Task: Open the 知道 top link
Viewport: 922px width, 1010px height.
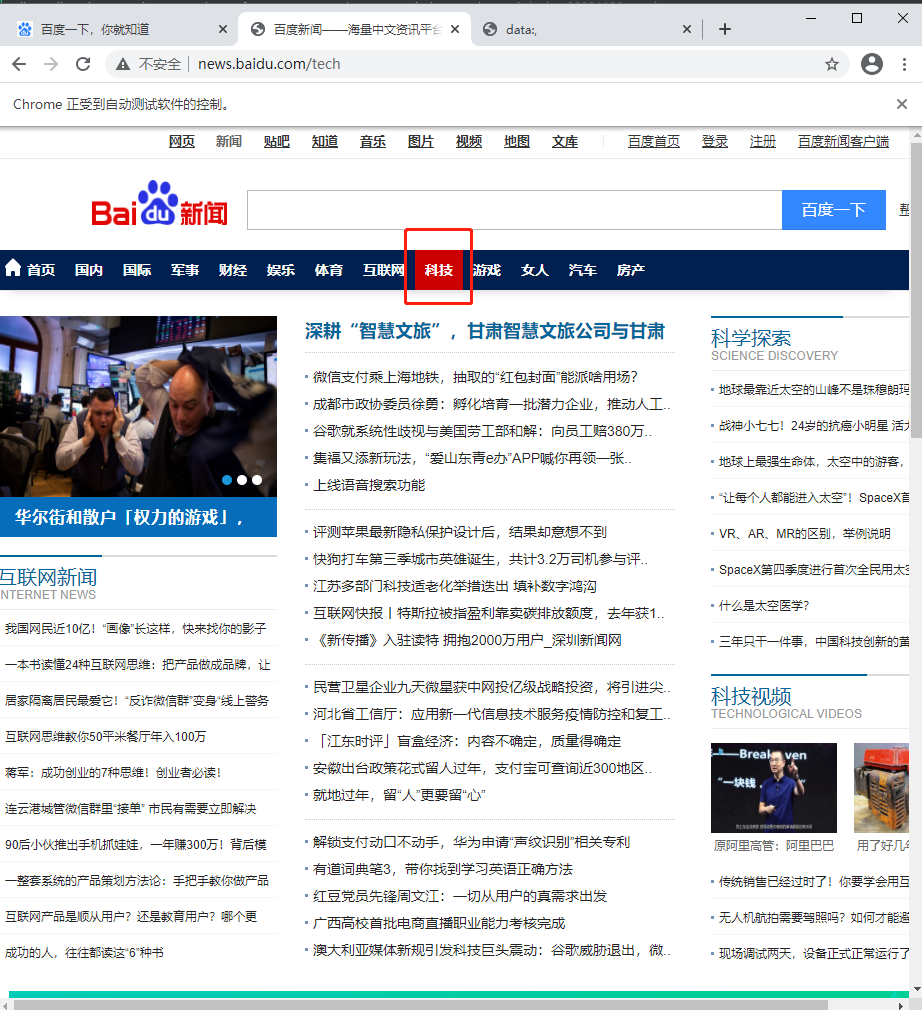Action: pyautogui.click(x=325, y=141)
